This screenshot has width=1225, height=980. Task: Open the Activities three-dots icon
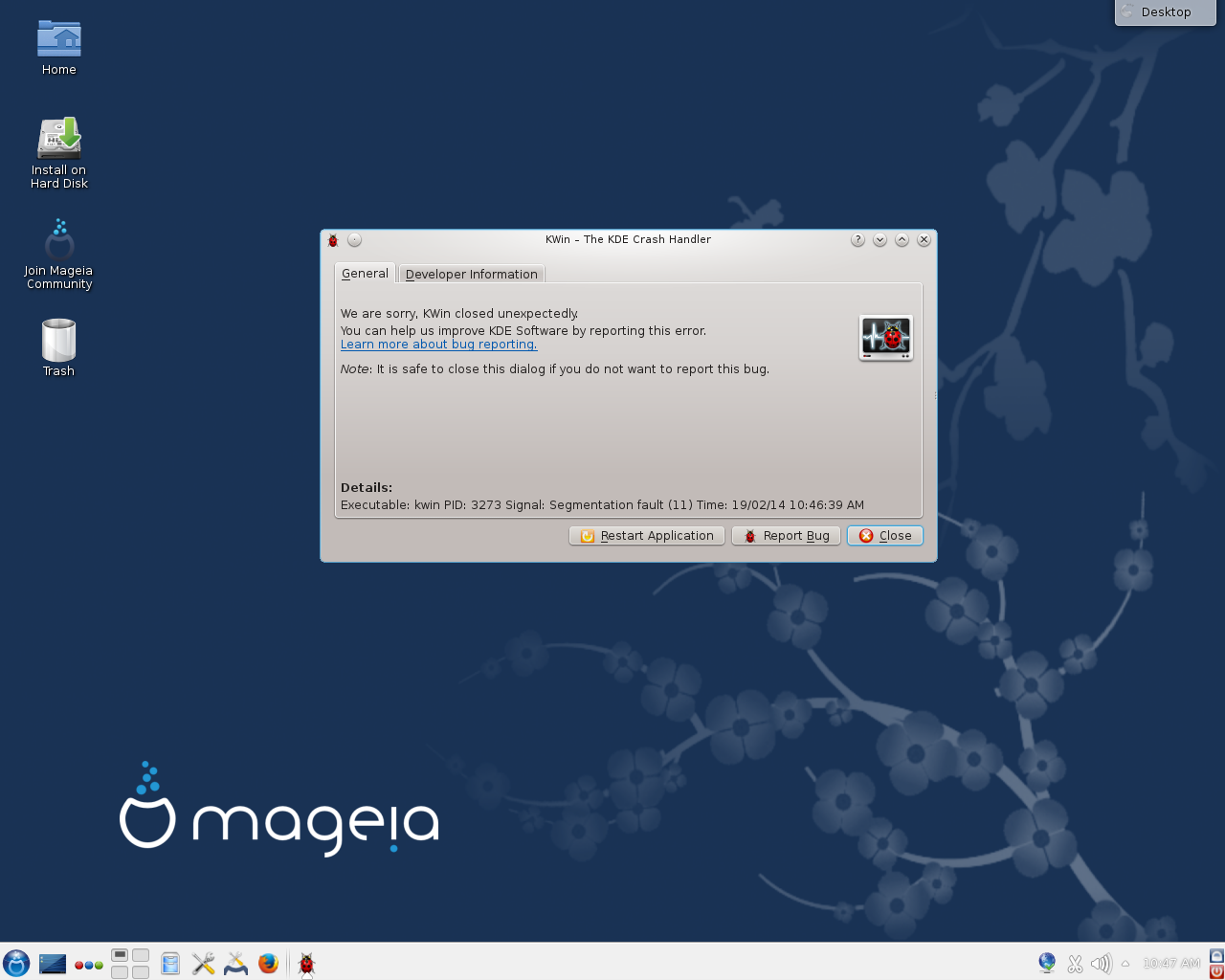[x=89, y=965]
